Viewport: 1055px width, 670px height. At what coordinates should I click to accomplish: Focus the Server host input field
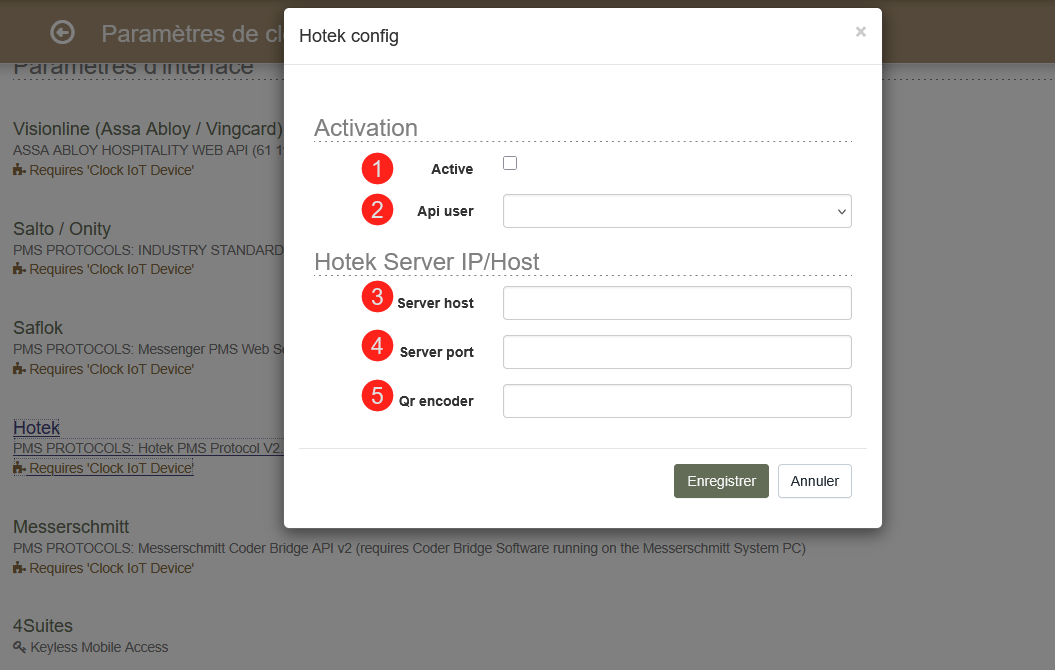point(677,303)
